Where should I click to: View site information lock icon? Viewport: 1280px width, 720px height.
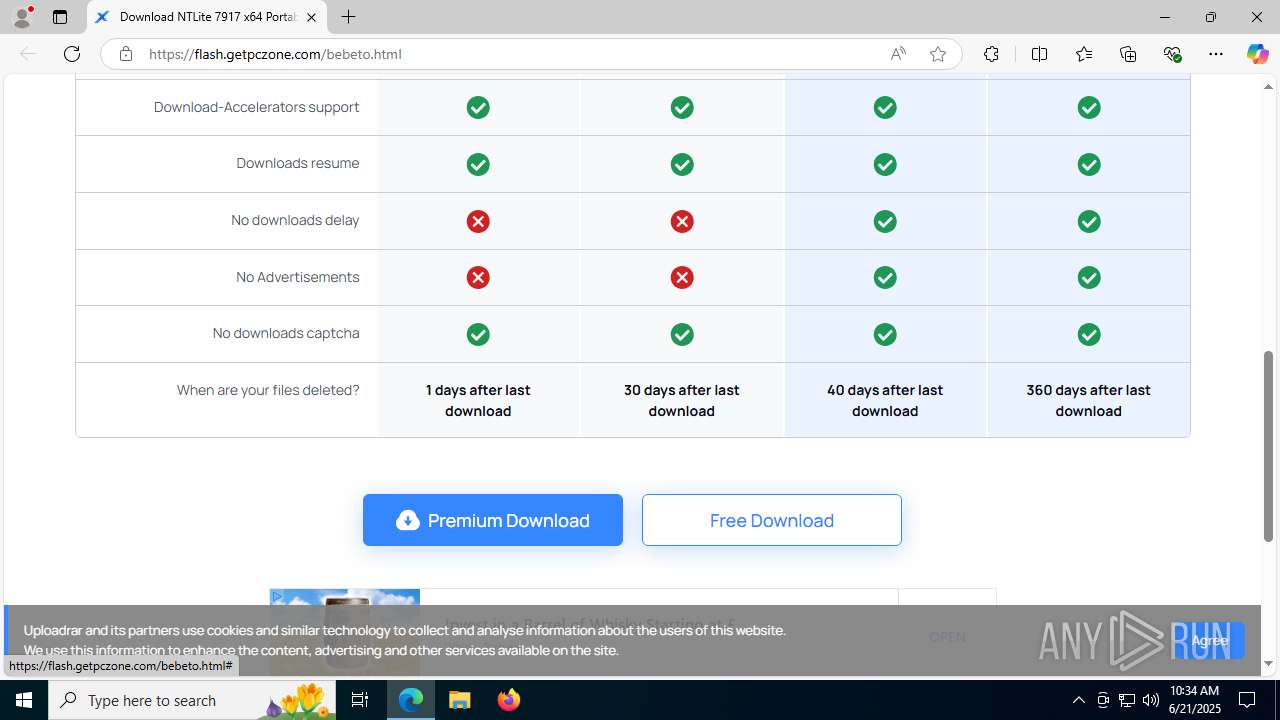[125, 54]
